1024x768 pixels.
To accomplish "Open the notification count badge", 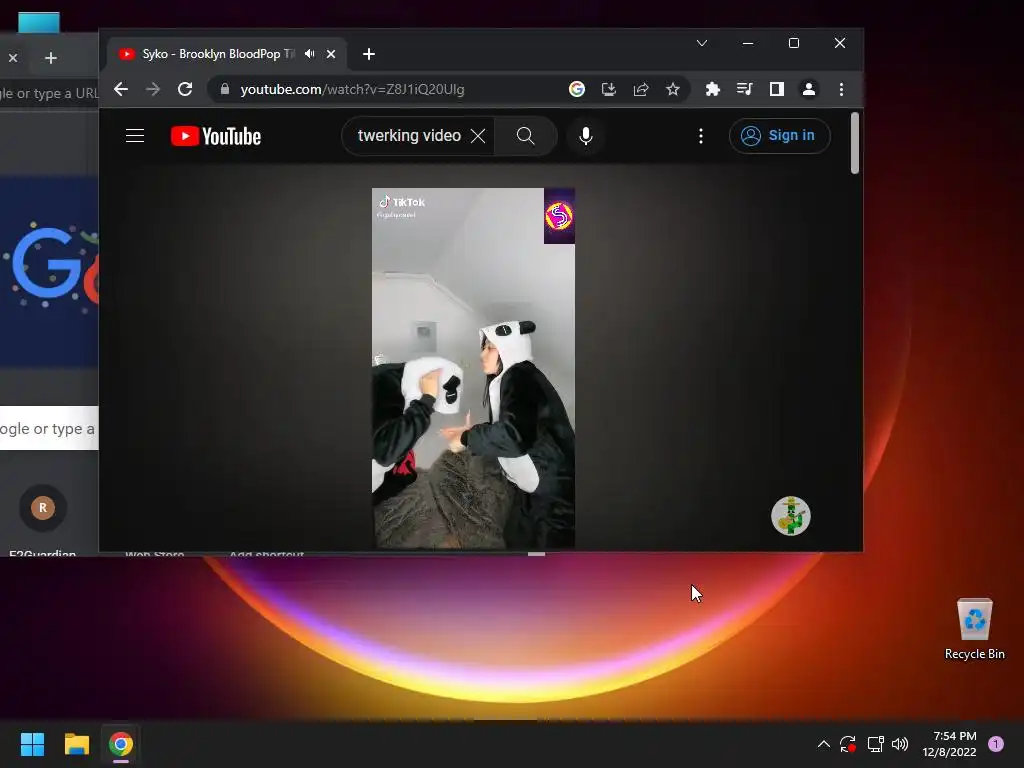I will coord(995,744).
